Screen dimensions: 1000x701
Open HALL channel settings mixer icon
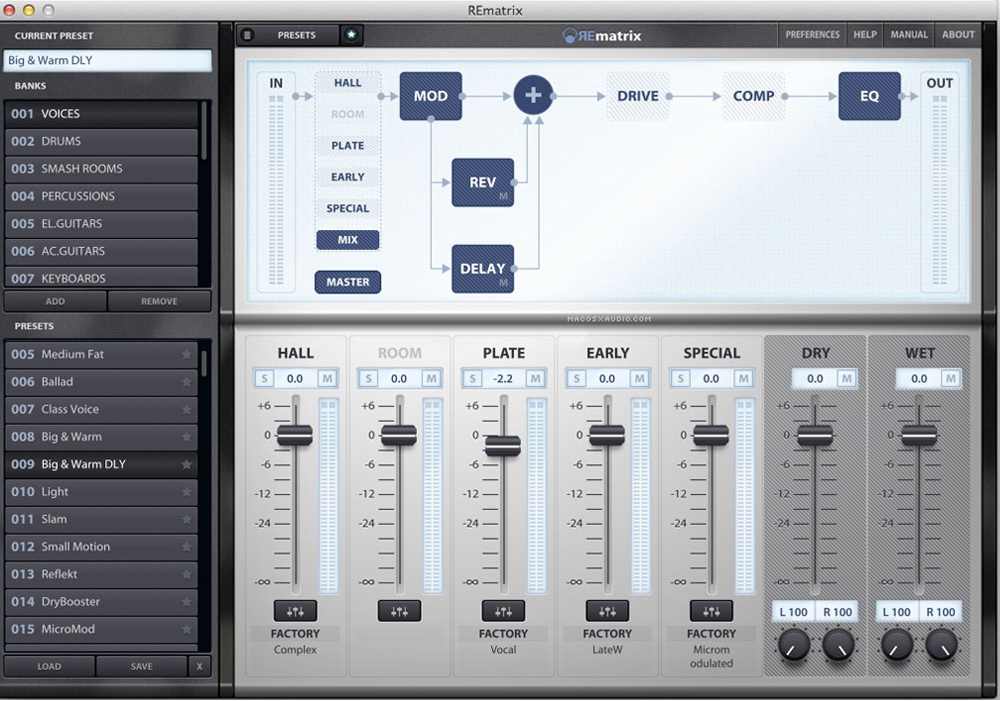click(x=295, y=611)
